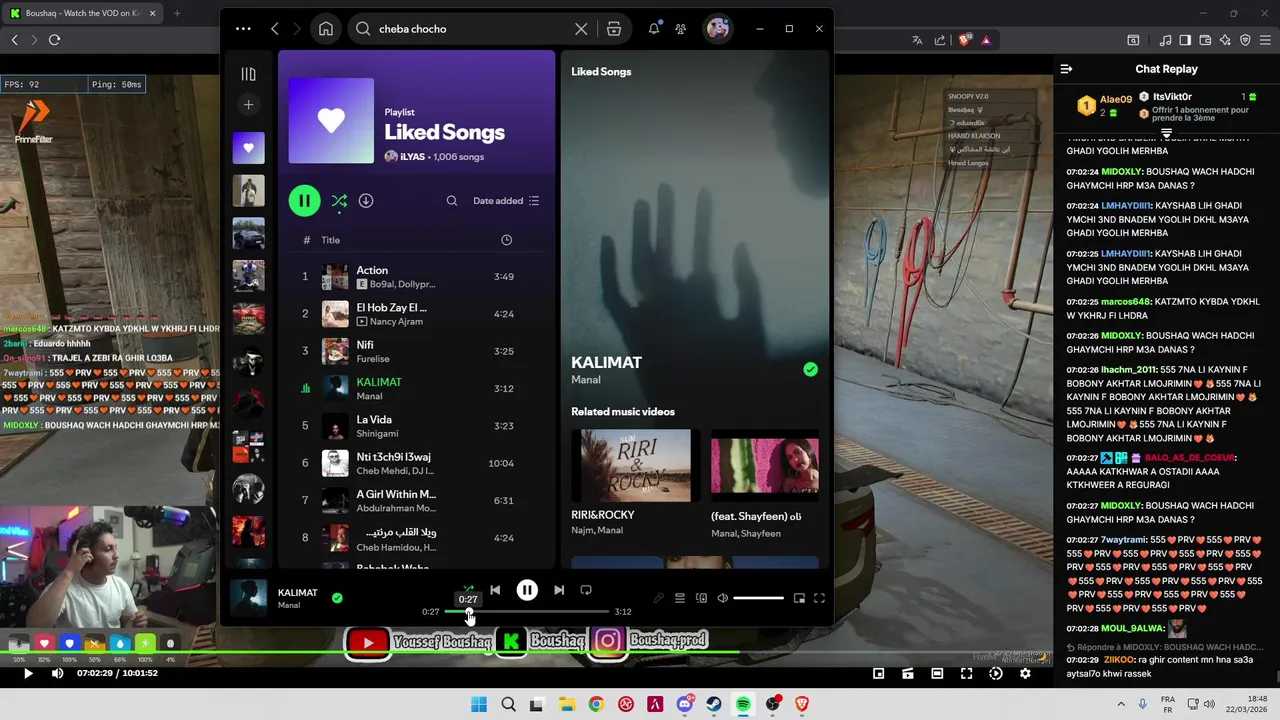Play the Kick VOD video
1280x720 pixels.
click(28, 674)
